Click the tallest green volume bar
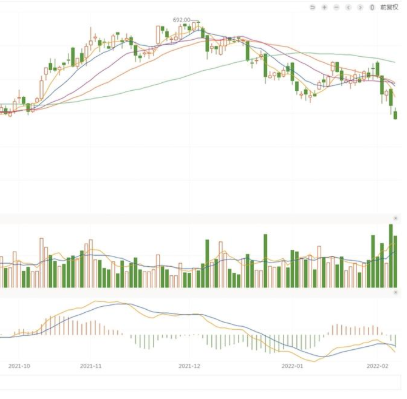 [x=391, y=256]
